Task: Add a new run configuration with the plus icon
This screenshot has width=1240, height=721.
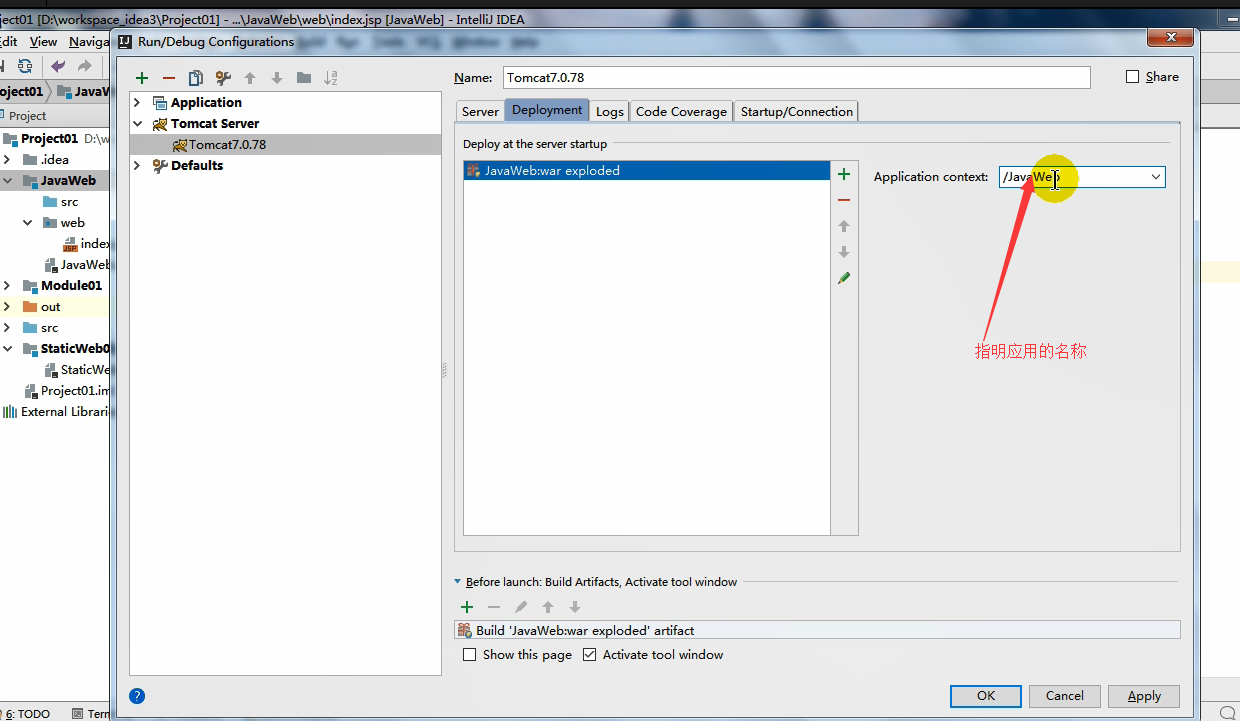Action: 142,78
